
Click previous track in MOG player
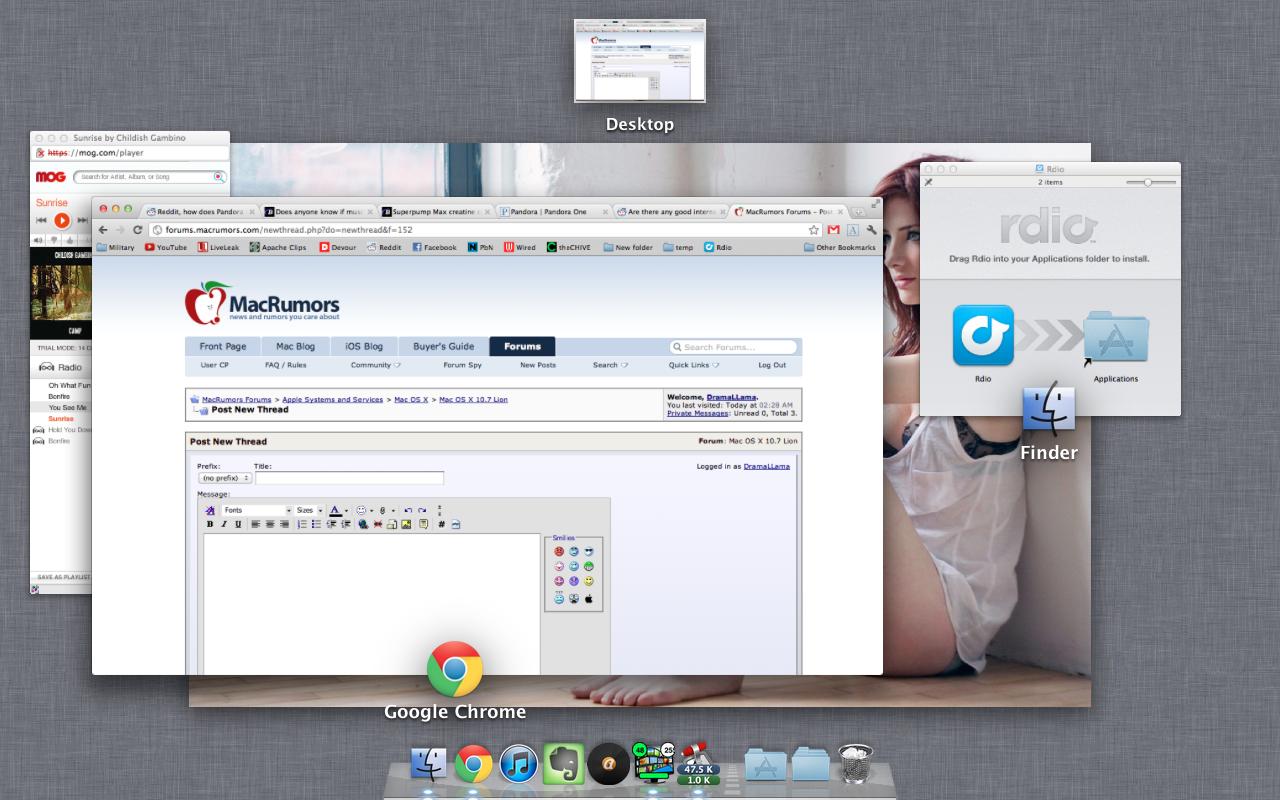coord(42,220)
